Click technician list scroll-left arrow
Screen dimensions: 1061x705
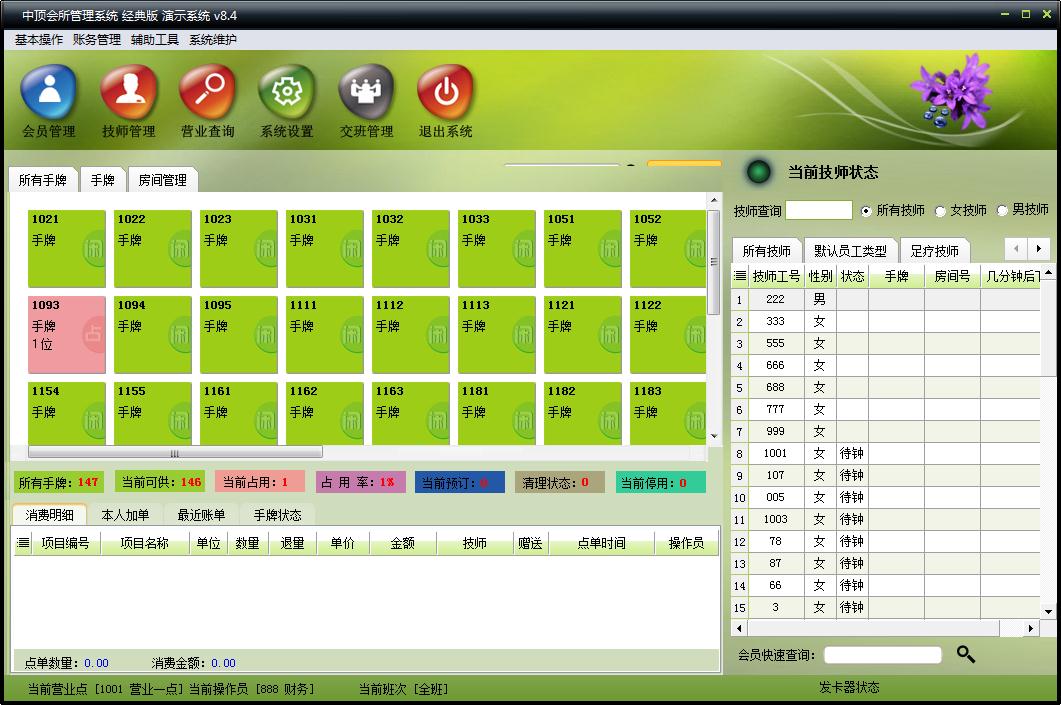739,629
